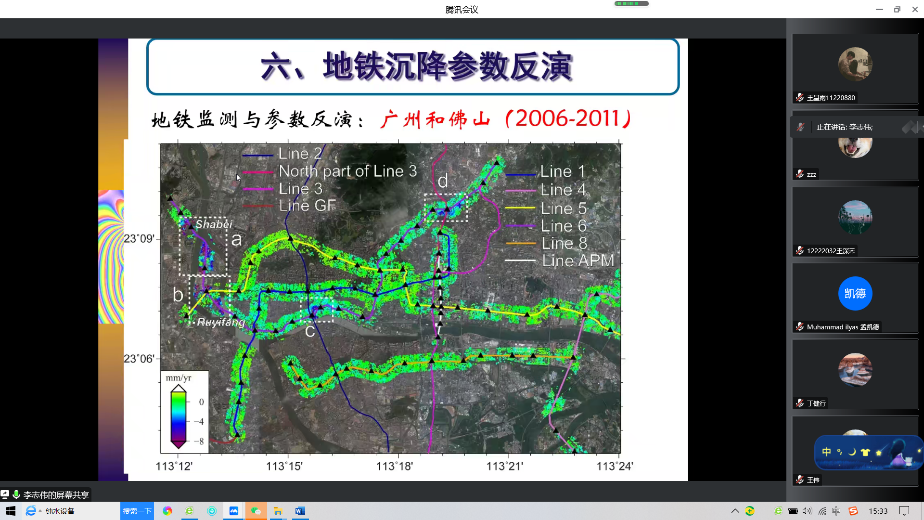The width and height of the screenshot is (924, 520).
Task: Click the green mic icon in sharing label
Action: point(16,494)
